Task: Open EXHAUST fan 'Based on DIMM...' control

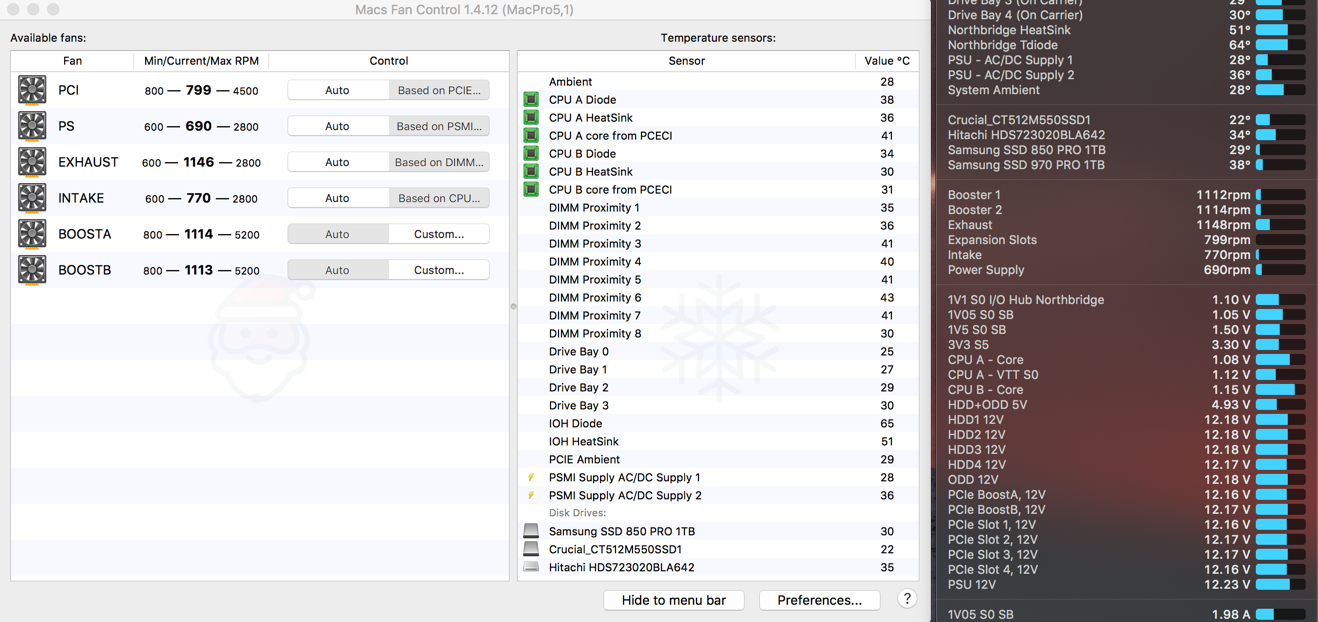Action: pos(439,162)
